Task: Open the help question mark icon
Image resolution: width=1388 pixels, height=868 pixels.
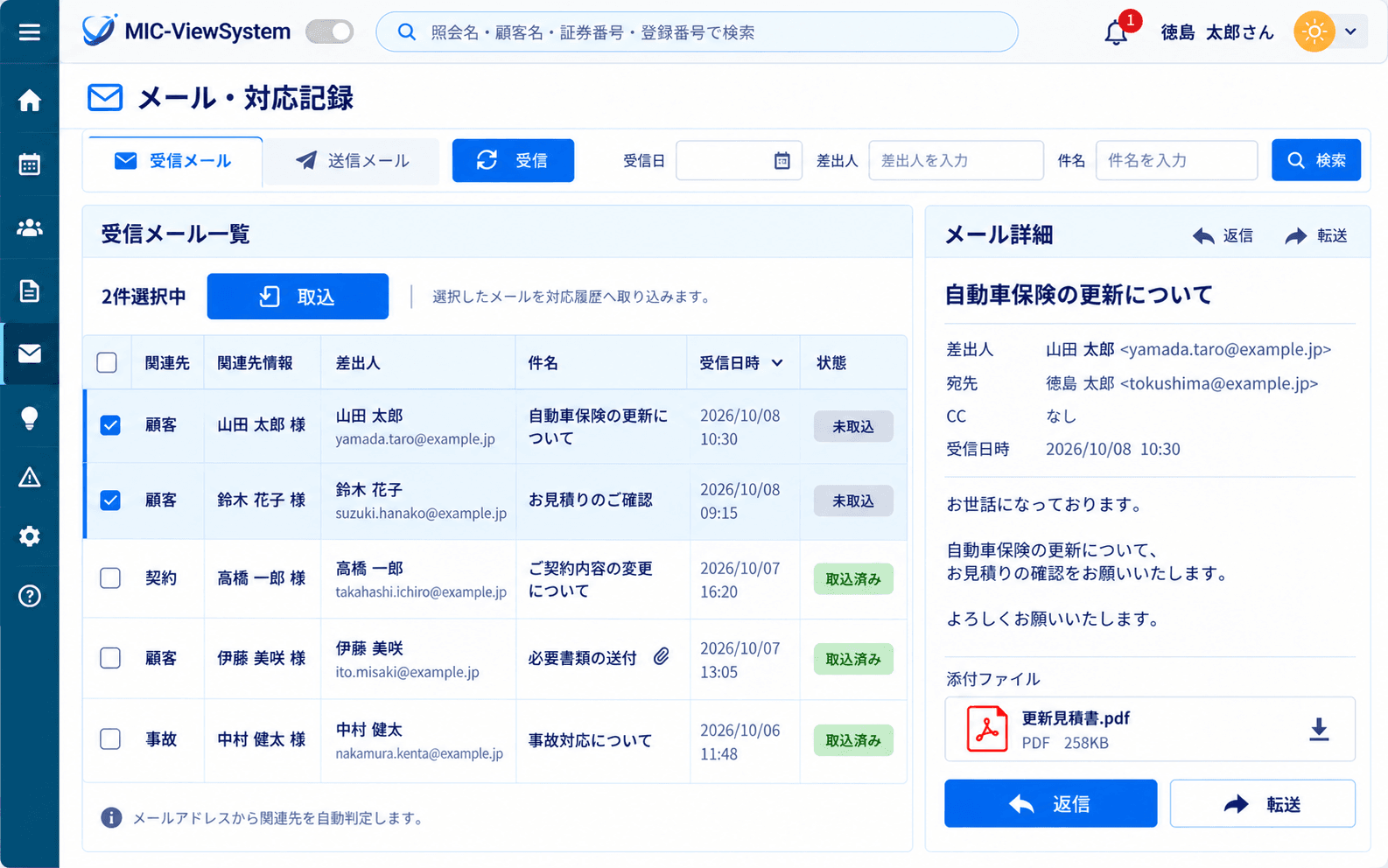Action: pyautogui.click(x=30, y=596)
